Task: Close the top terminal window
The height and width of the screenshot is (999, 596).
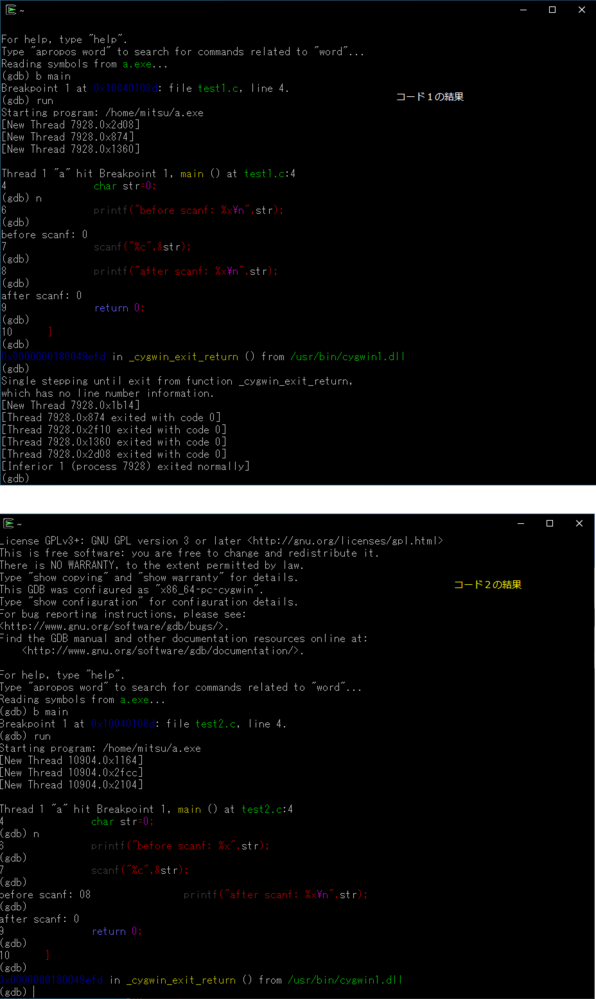Action: coord(581,10)
